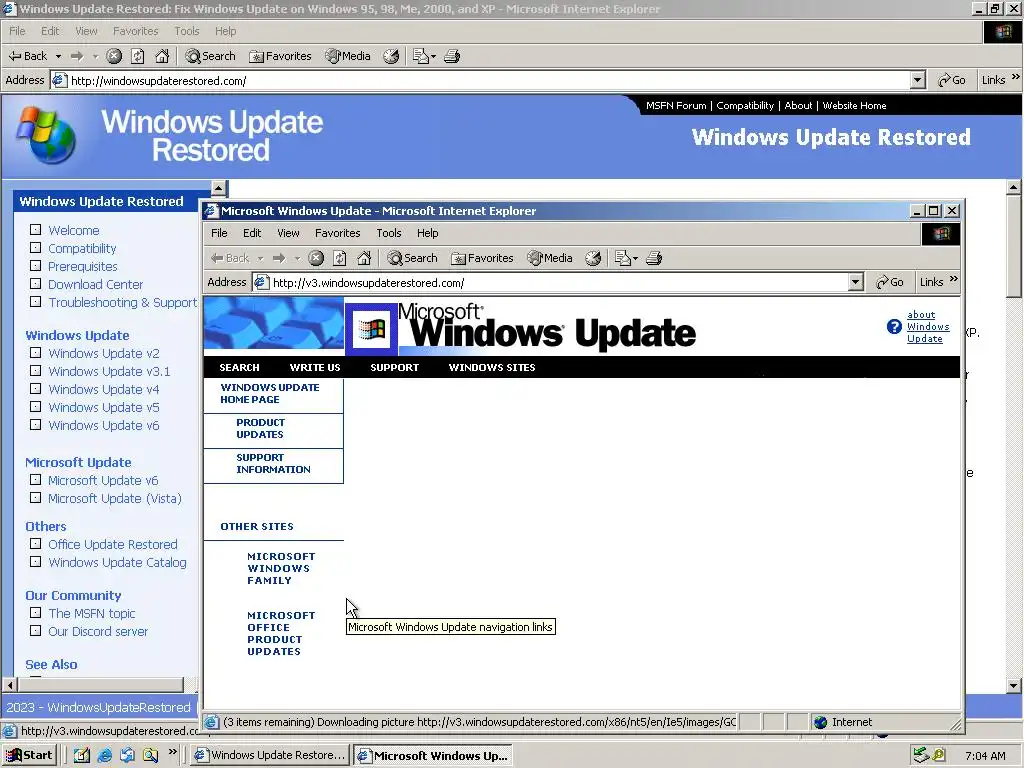
Task: Click MICROSOFT WINDOWS FAMILY link
Action: (x=281, y=568)
